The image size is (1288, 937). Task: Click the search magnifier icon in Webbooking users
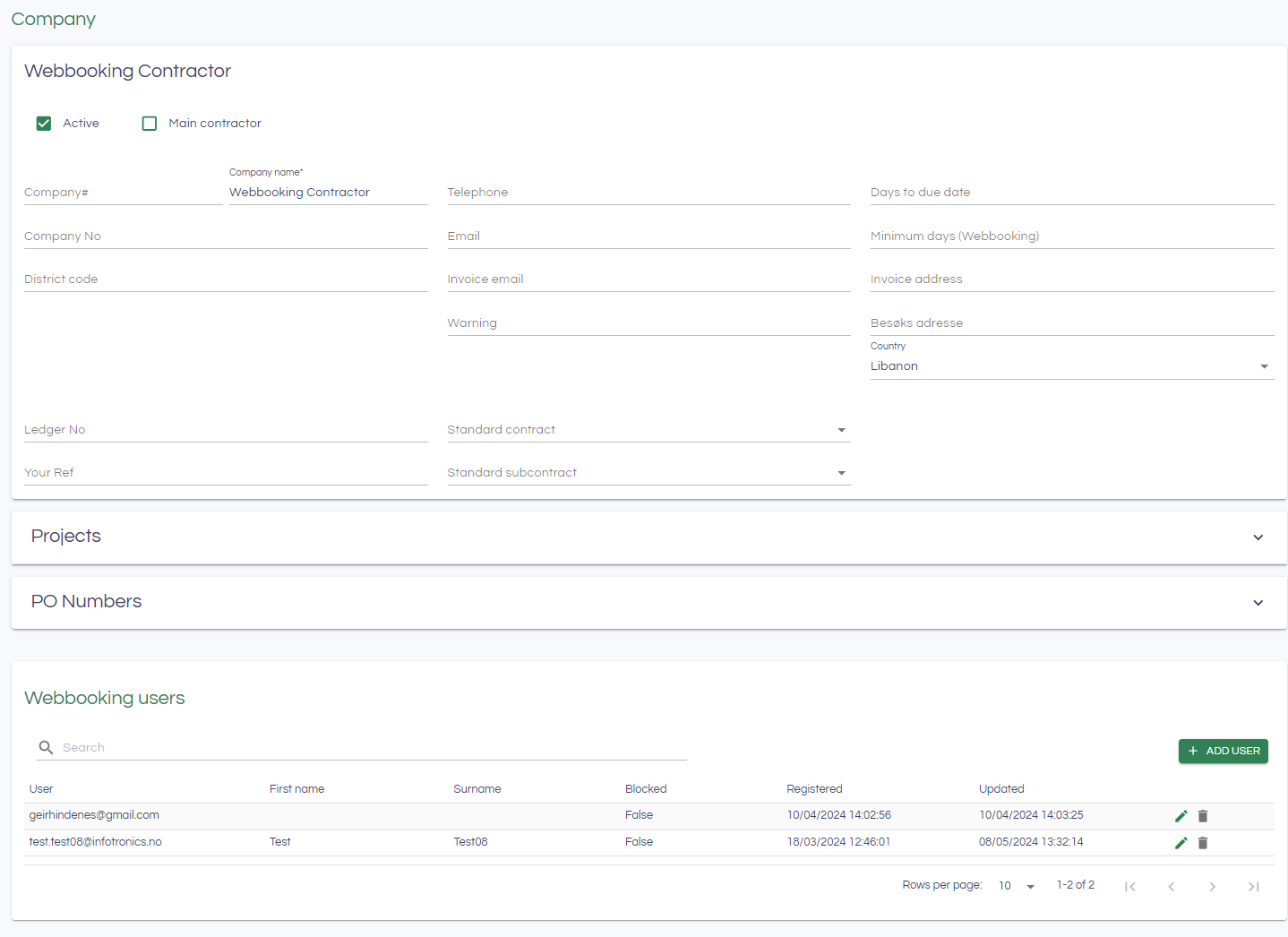[x=46, y=747]
